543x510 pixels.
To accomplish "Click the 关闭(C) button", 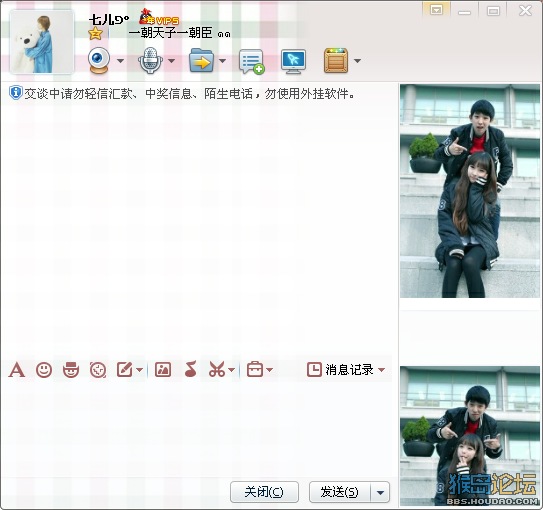I will click(264, 492).
